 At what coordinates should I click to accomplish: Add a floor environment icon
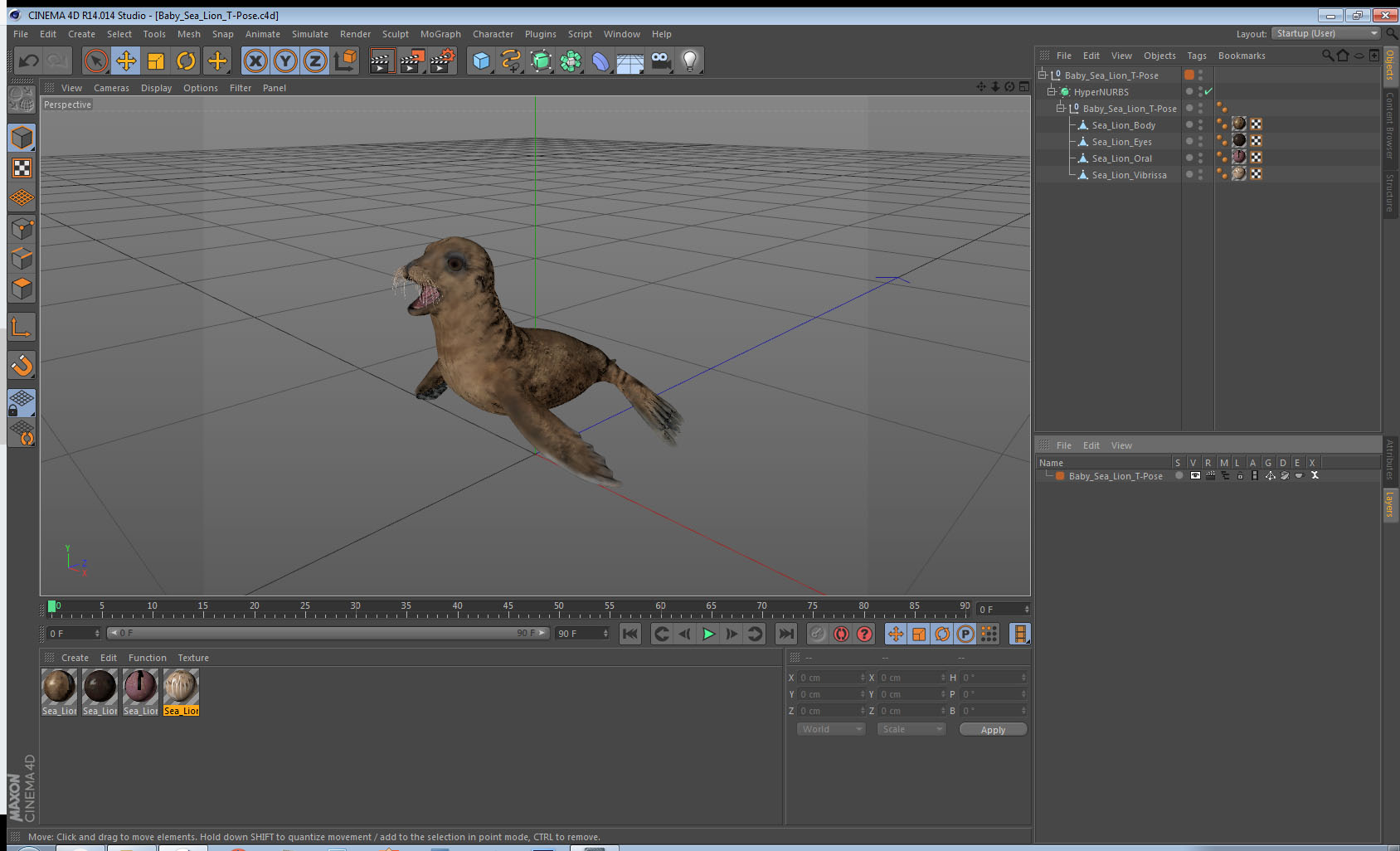pyautogui.click(x=630, y=62)
